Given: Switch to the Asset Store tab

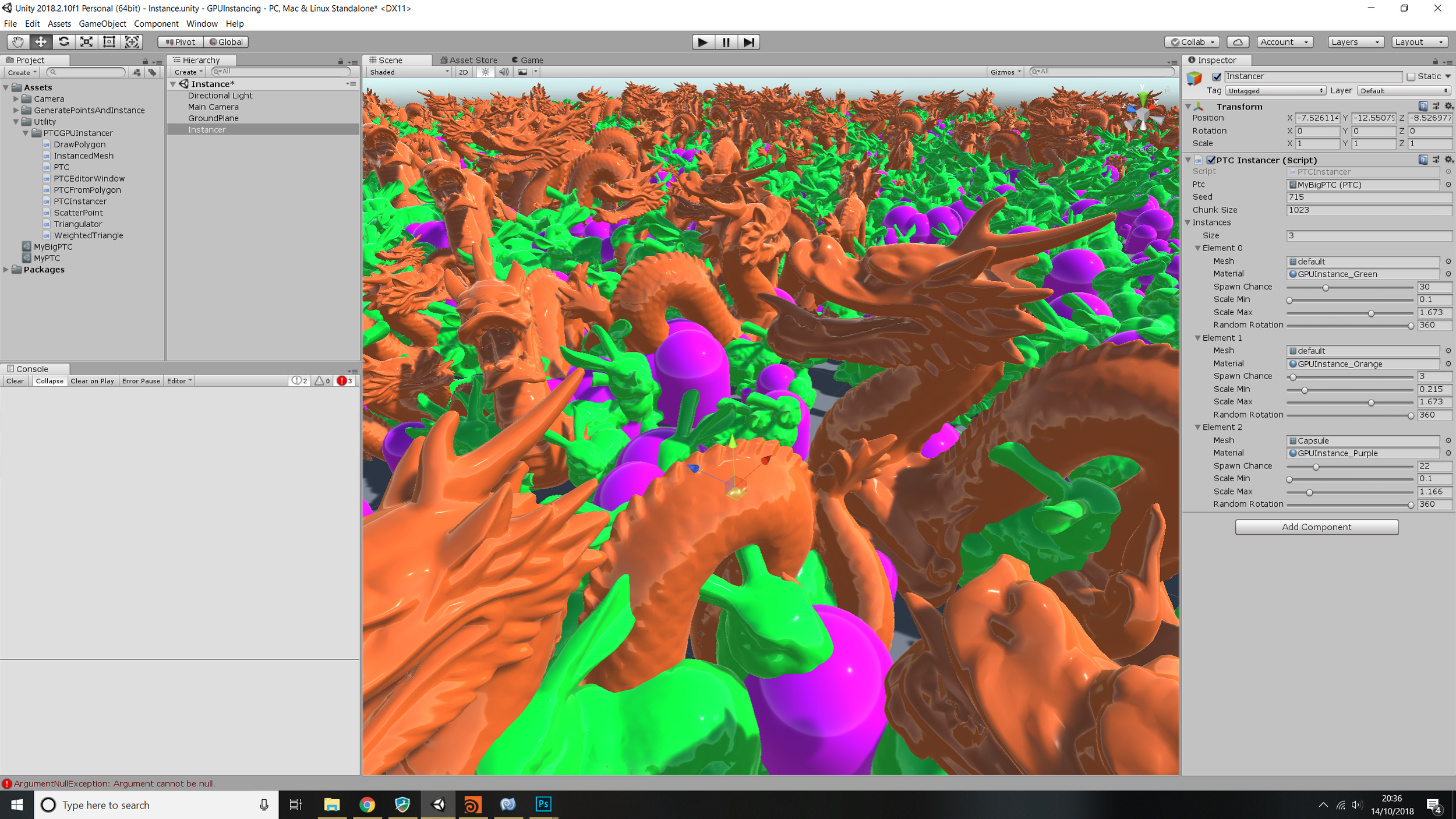Looking at the screenshot, I should click(x=469, y=60).
